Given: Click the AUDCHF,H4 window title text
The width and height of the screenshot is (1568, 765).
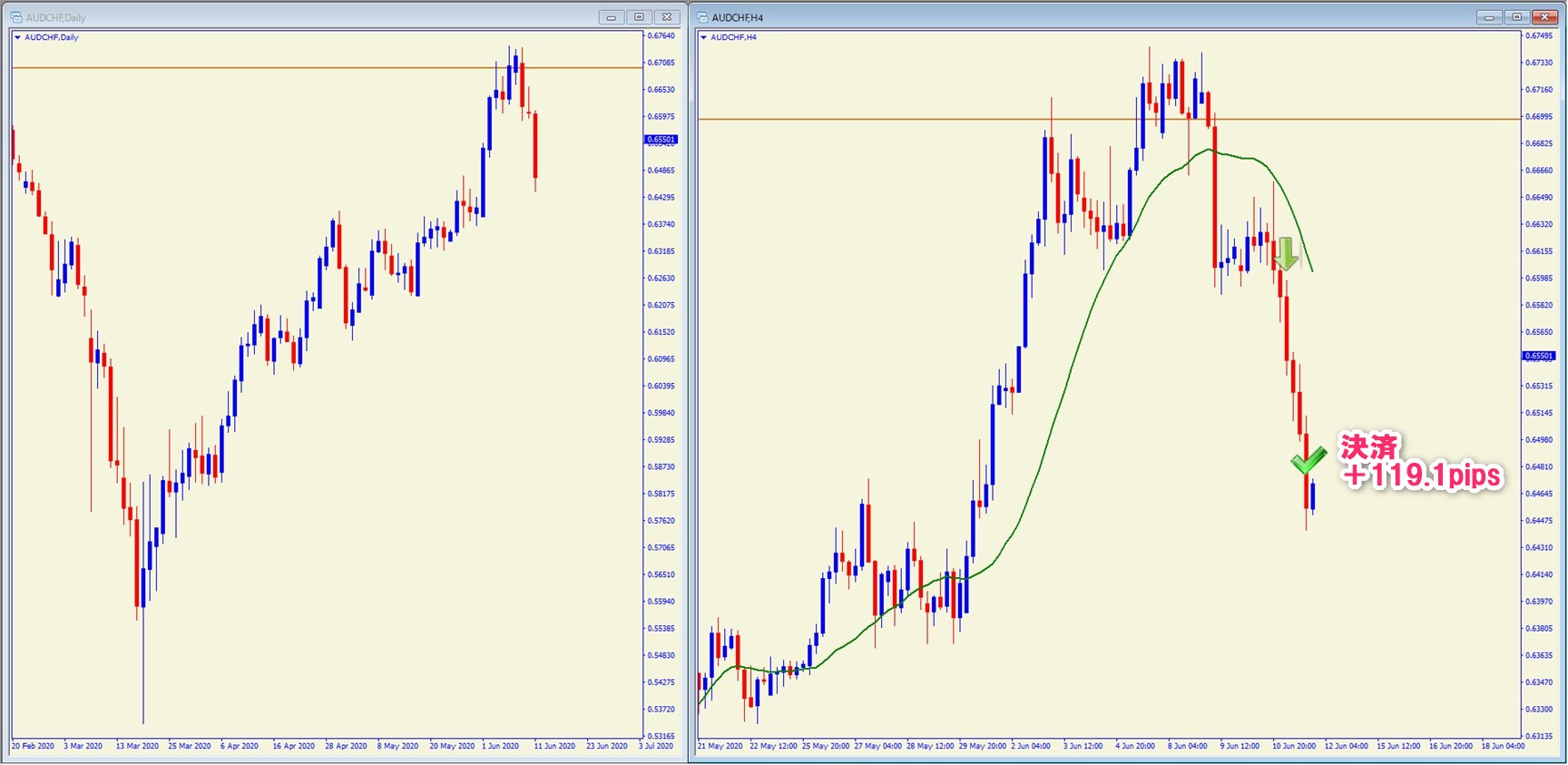Looking at the screenshot, I should (738, 17).
